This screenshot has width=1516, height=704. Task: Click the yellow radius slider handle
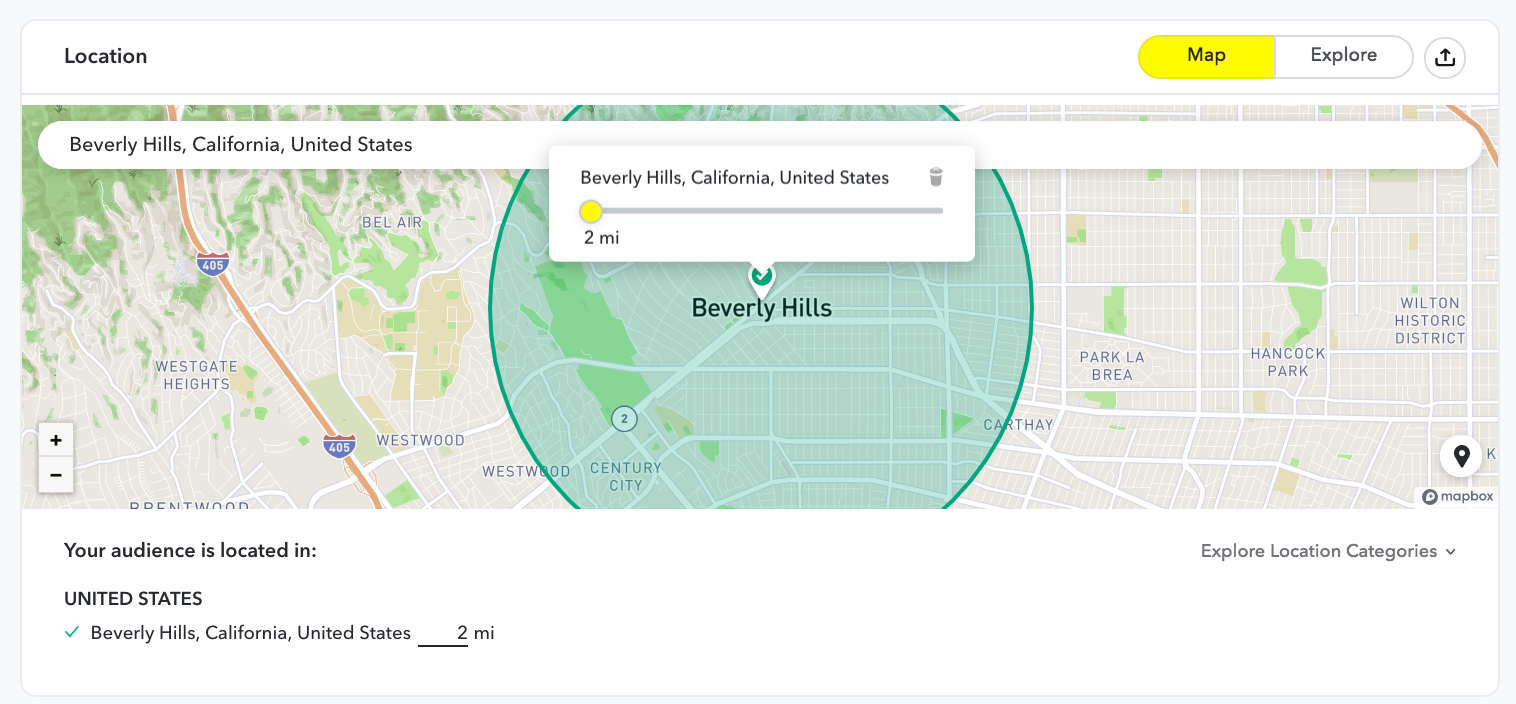591,211
